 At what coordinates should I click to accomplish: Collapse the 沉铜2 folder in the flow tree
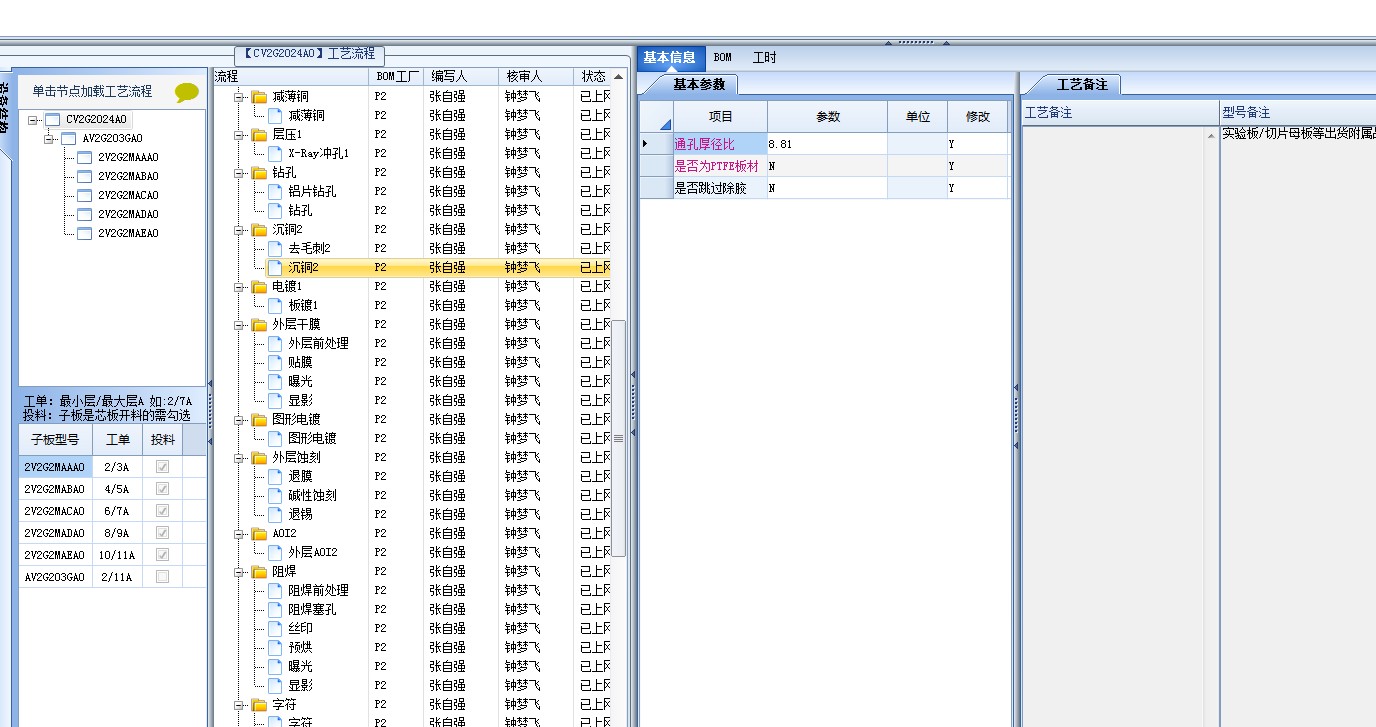click(x=239, y=230)
